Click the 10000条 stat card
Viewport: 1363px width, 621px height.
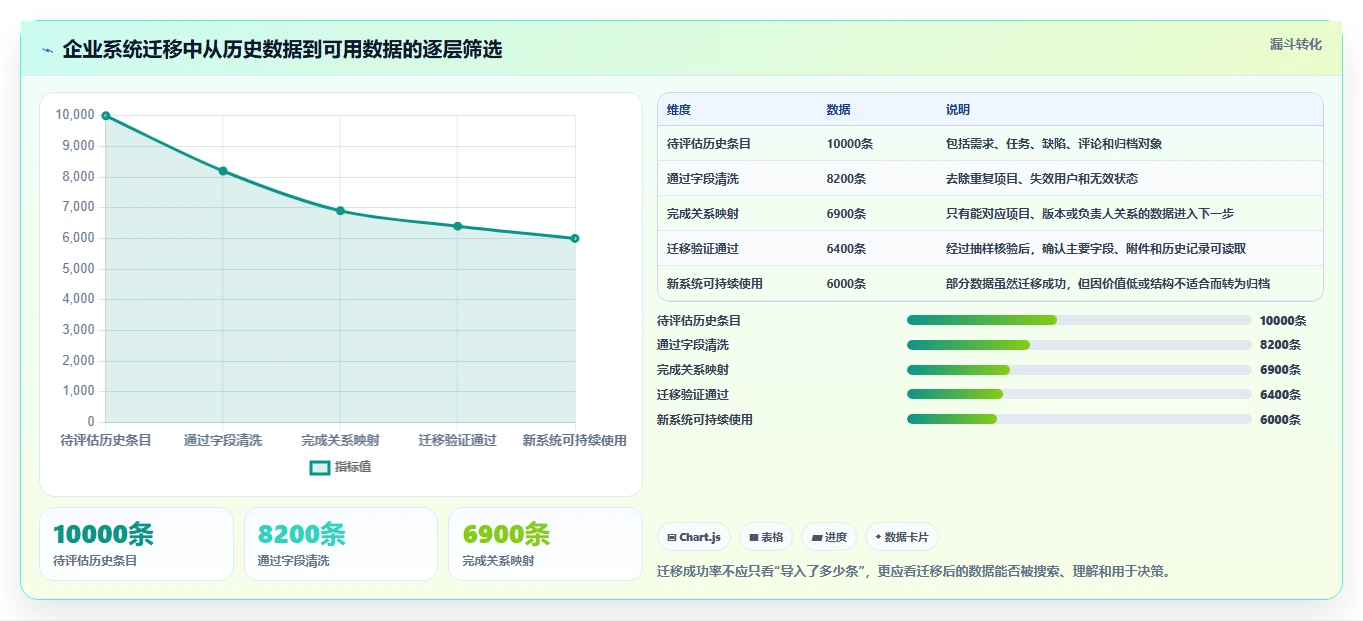click(x=136, y=544)
